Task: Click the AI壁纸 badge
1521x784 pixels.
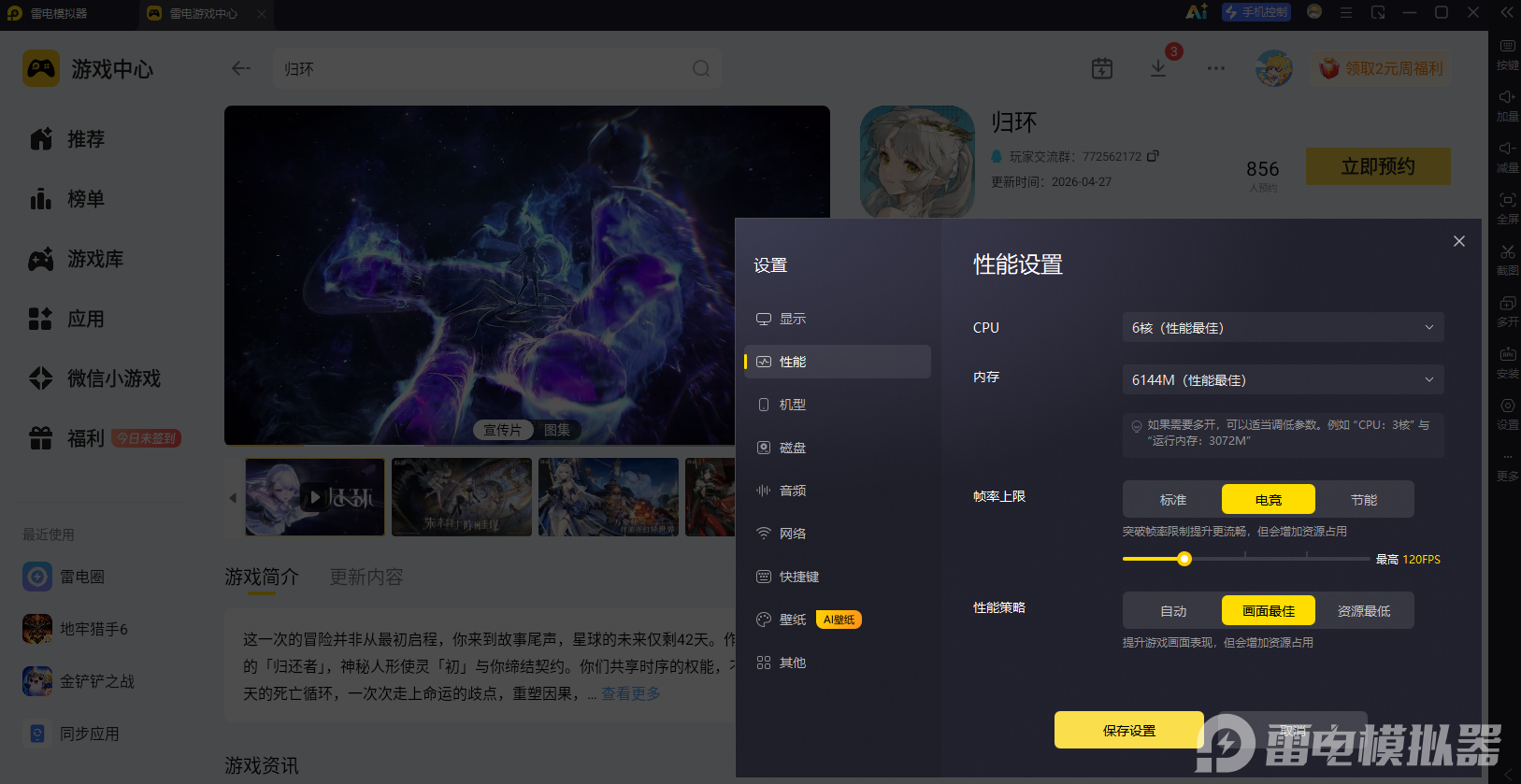Action: click(839, 620)
